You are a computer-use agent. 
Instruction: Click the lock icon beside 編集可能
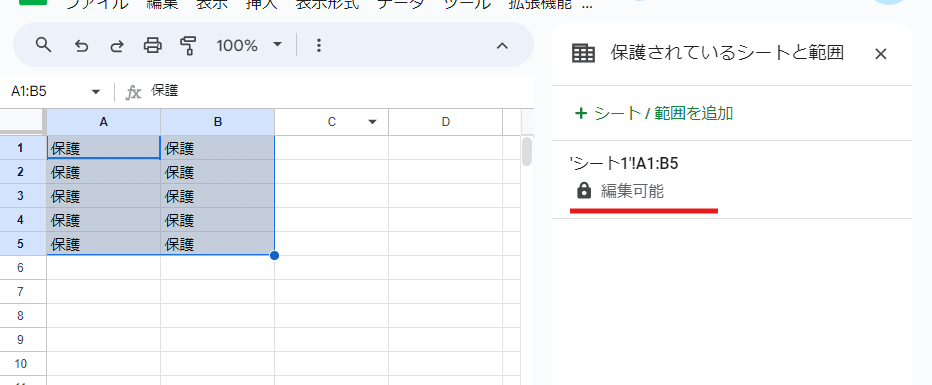coord(584,191)
